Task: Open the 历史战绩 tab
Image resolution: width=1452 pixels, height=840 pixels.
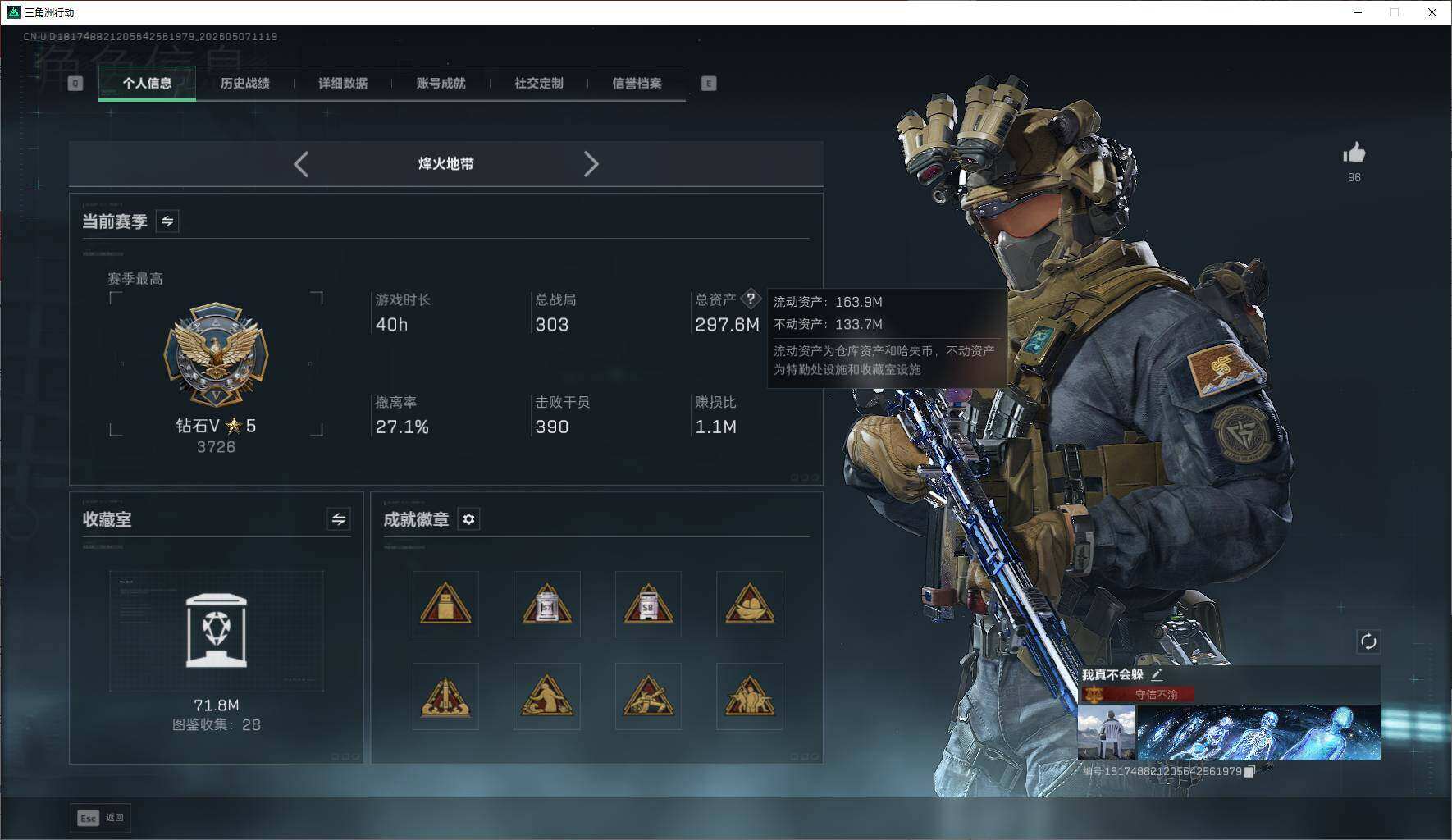Action: (x=244, y=83)
